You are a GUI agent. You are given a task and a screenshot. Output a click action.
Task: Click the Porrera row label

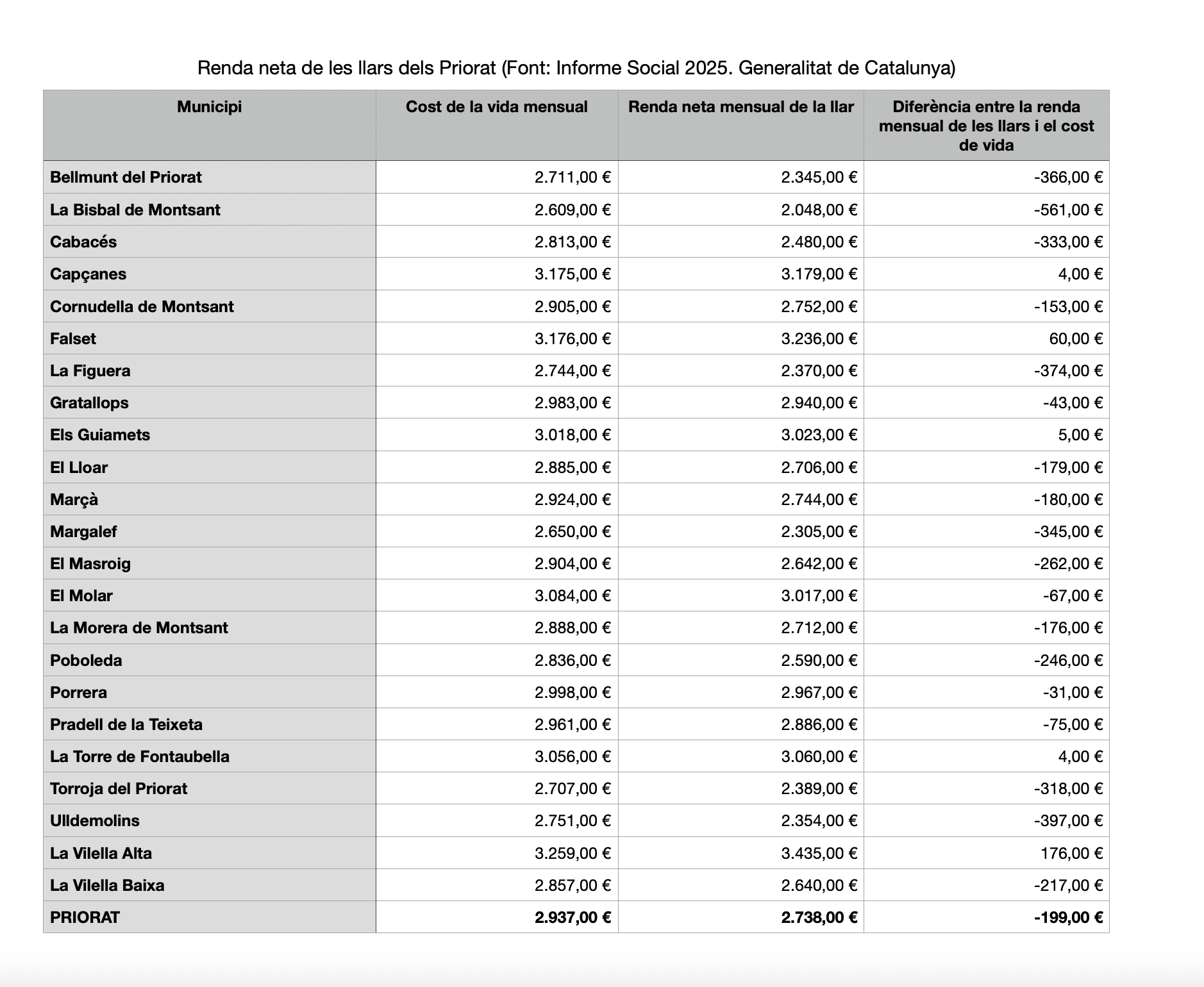click(79, 693)
